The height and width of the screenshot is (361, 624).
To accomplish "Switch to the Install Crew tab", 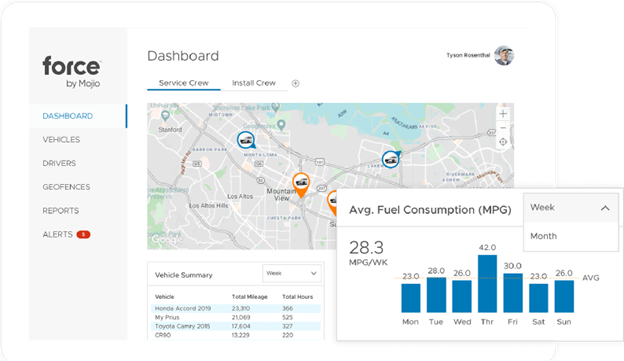I will tap(254, 83).
